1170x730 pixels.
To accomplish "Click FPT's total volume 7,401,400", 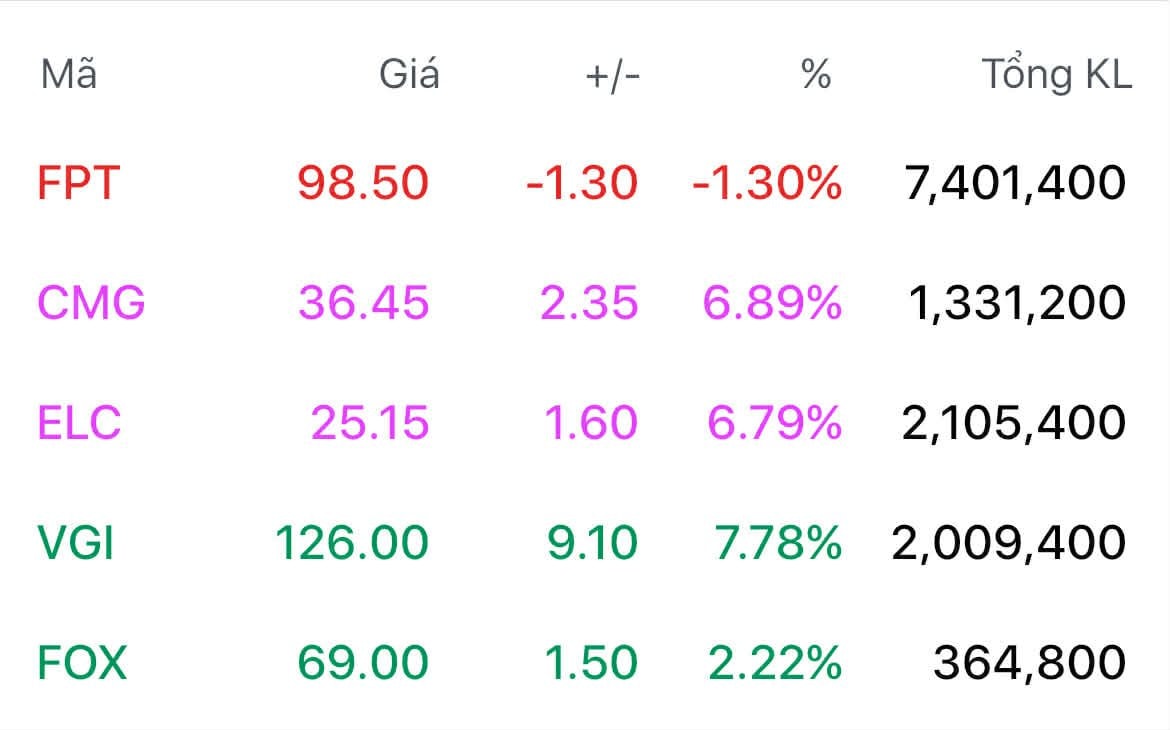I will click(x=1015, y=183).
